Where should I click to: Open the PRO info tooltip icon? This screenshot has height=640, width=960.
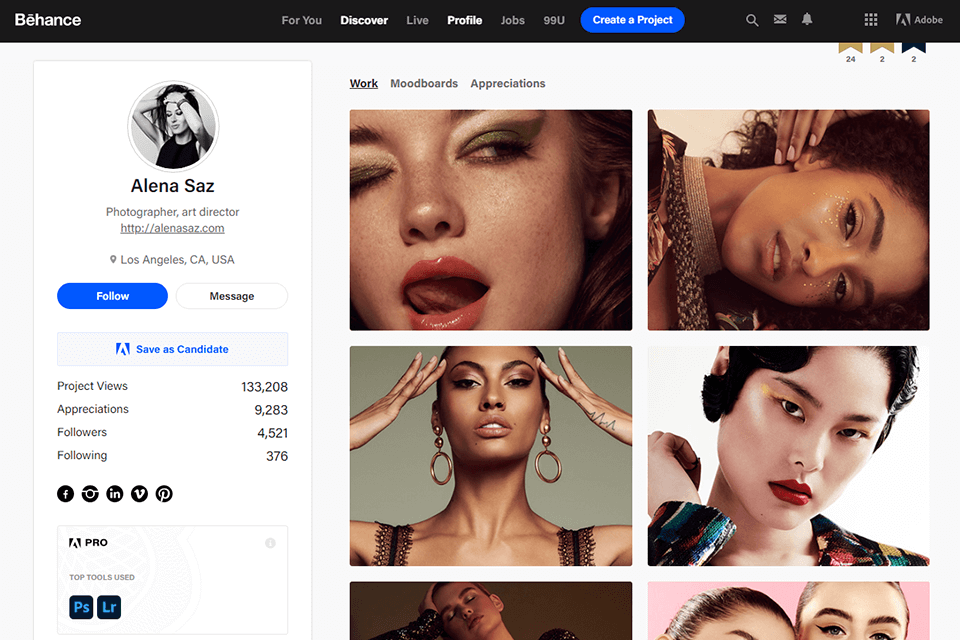[x=270, y=543]
